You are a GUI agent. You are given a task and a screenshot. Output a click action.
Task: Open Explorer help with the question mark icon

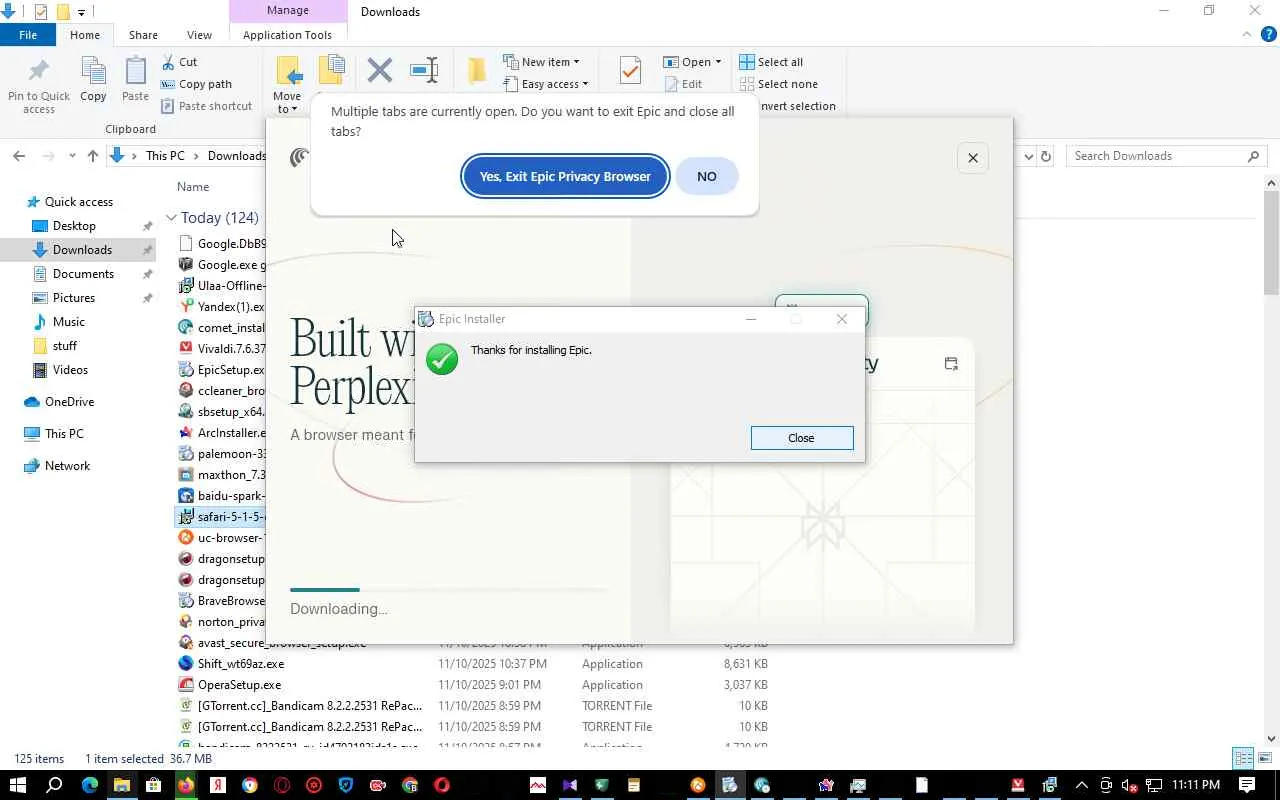tap(1269, 35)
